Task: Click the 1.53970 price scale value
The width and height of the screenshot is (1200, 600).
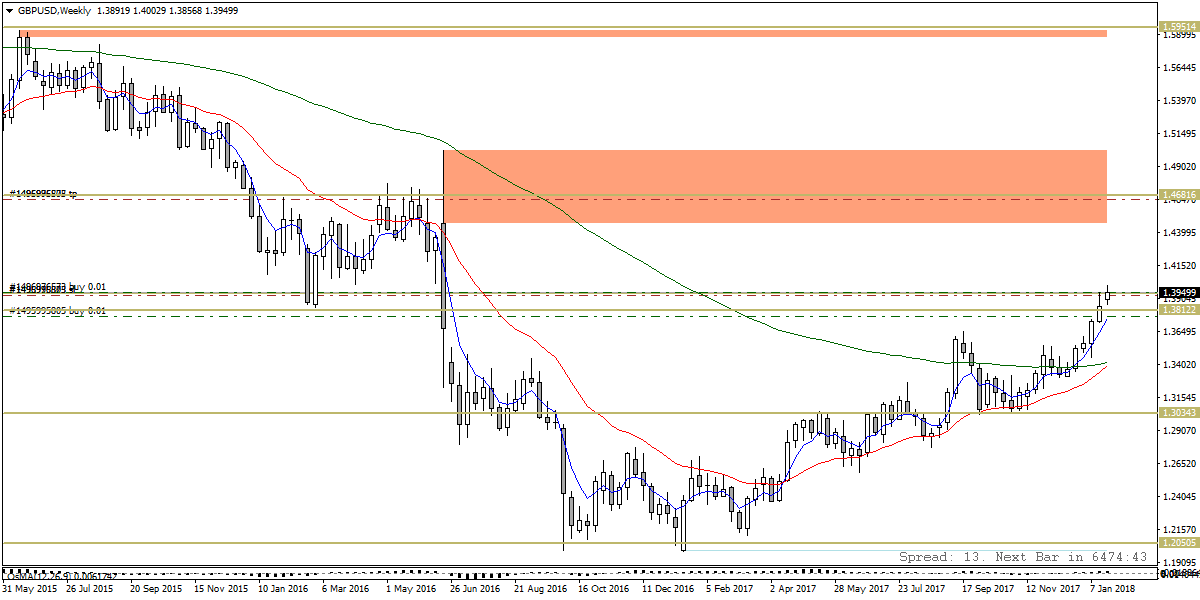Action: [x=1181, y=100]
